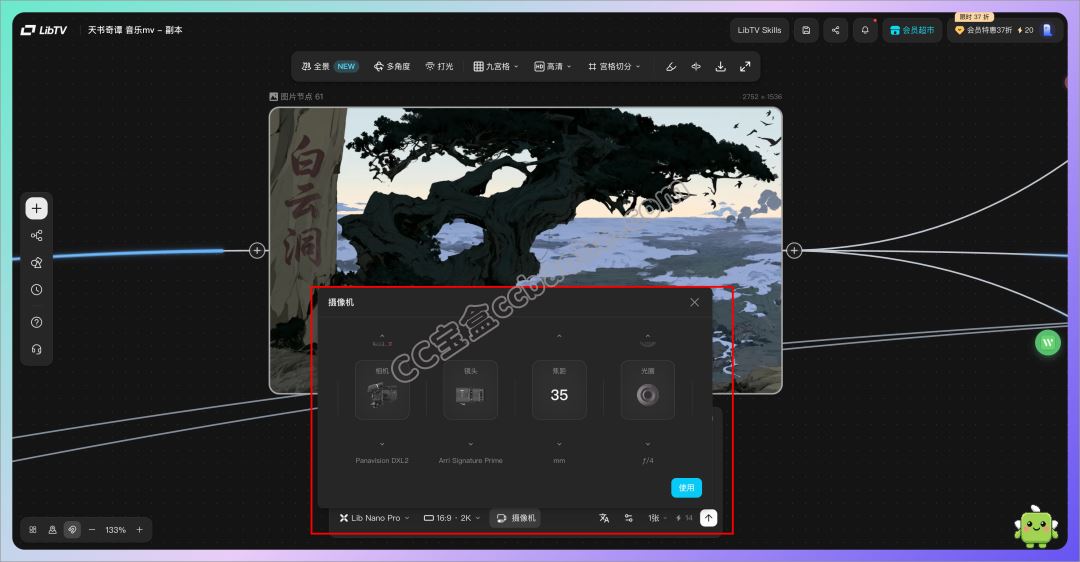Click the 图片节点 61 label

[296, 96]
